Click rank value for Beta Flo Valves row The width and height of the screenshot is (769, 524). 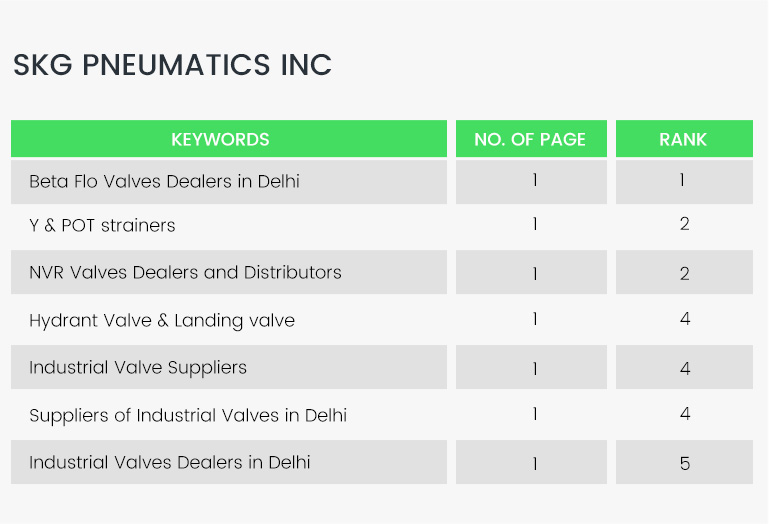click(683, 181)
